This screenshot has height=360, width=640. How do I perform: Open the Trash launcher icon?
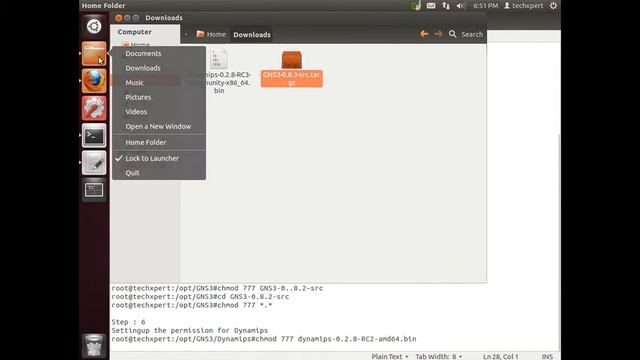pyautogui.click(x=94, y=346)
